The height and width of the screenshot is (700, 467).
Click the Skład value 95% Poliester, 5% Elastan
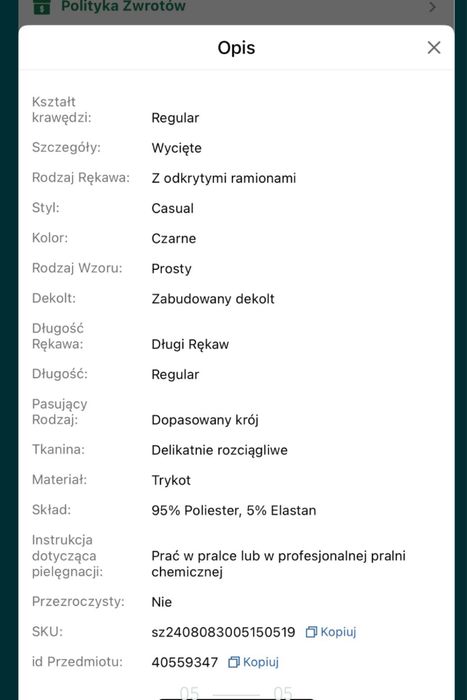coord(234,510)
